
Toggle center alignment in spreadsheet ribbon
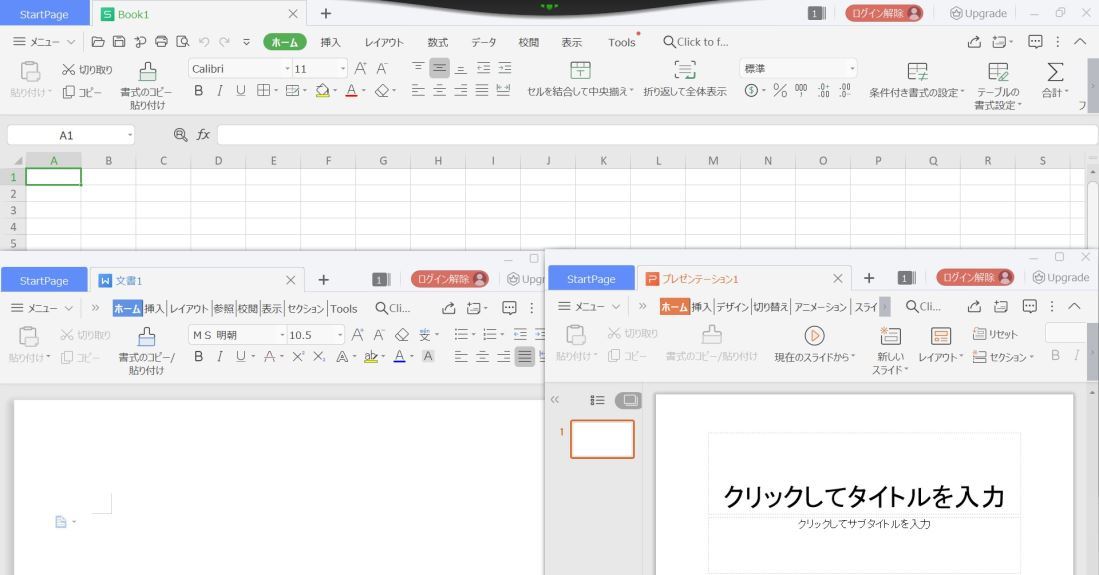(439, 90)
